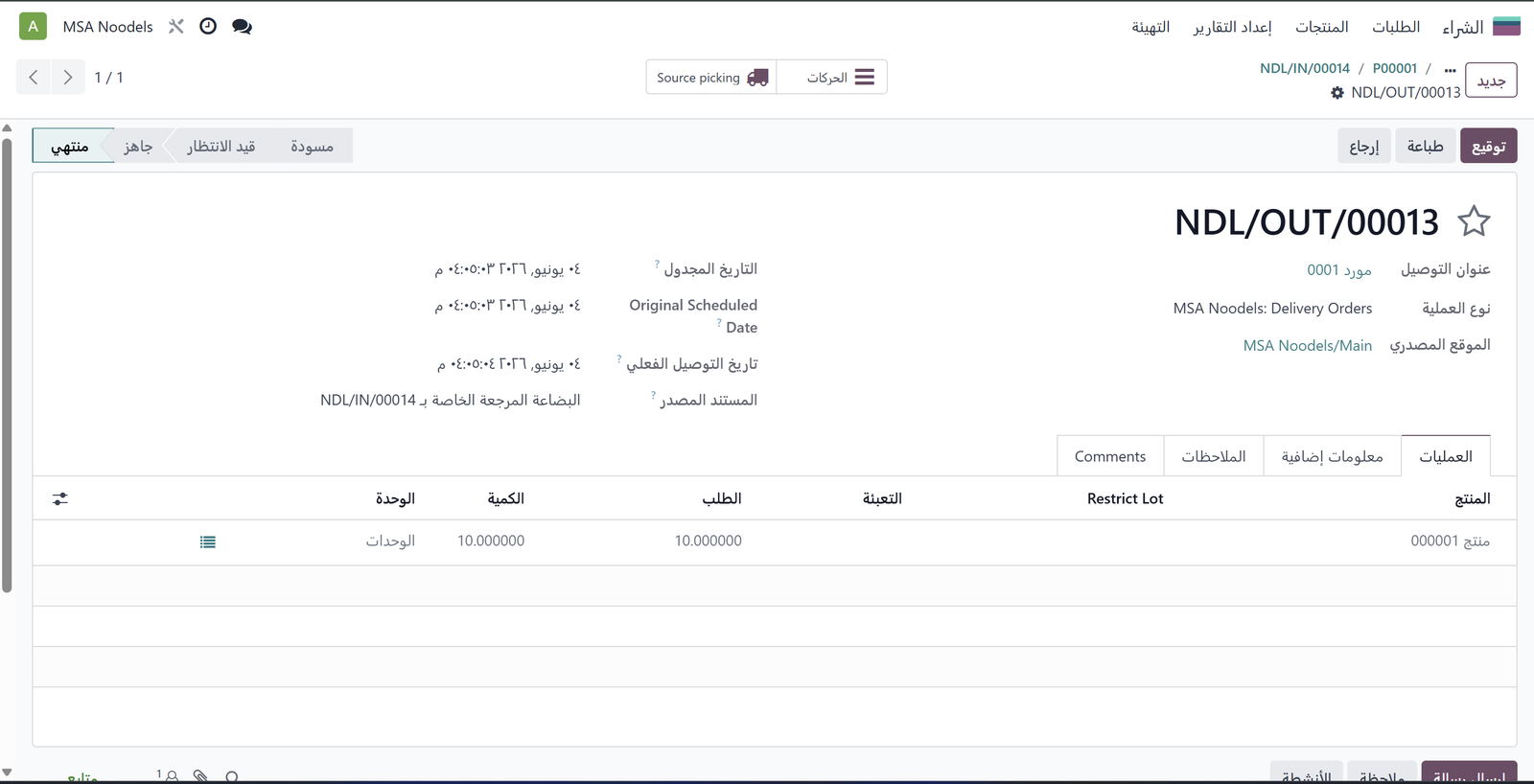The image size is (1534, 784).
Task: Select the جاهز ready status
Action: tap(138, 146)
